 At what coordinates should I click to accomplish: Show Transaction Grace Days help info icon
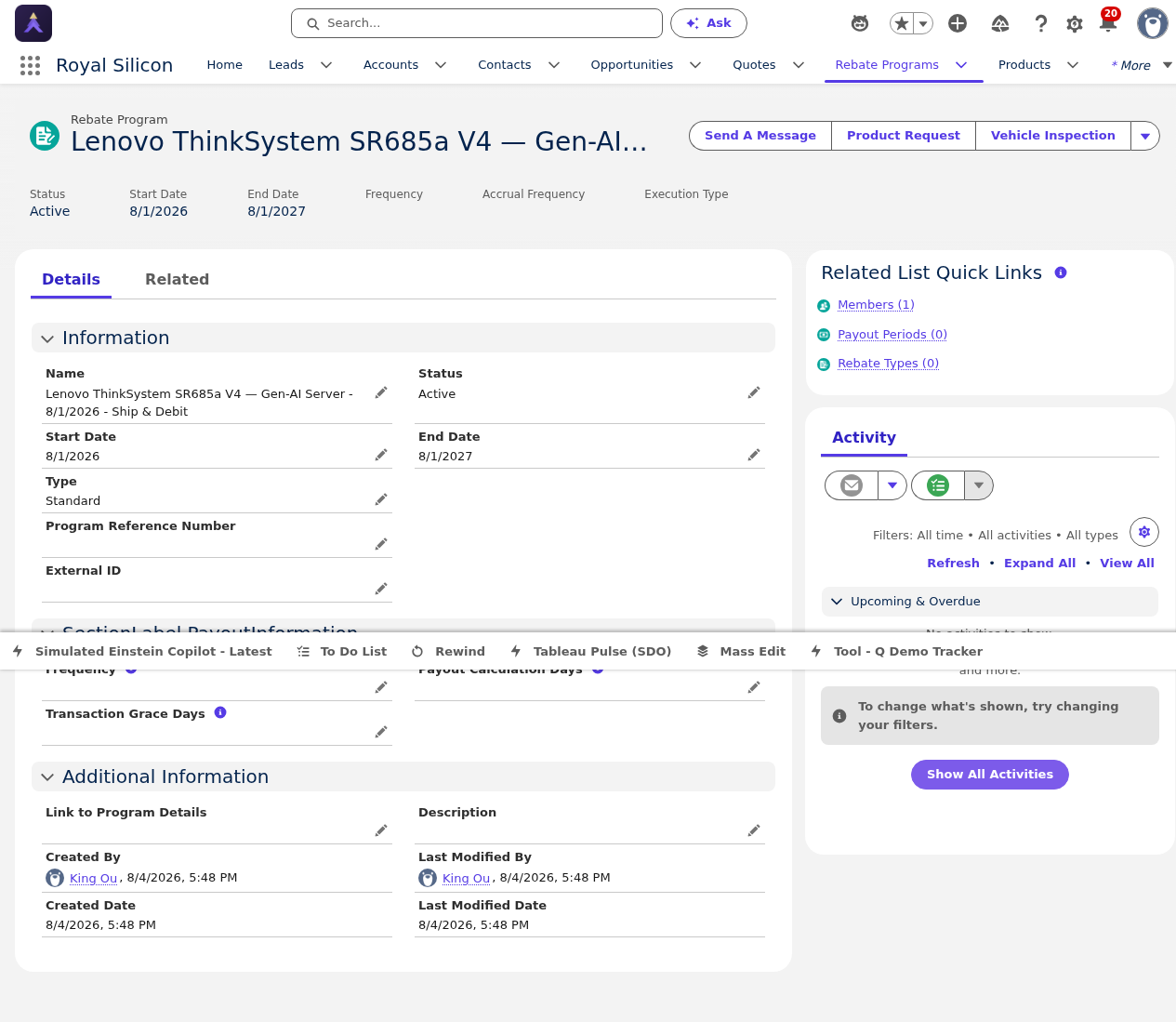coord(220,712)
